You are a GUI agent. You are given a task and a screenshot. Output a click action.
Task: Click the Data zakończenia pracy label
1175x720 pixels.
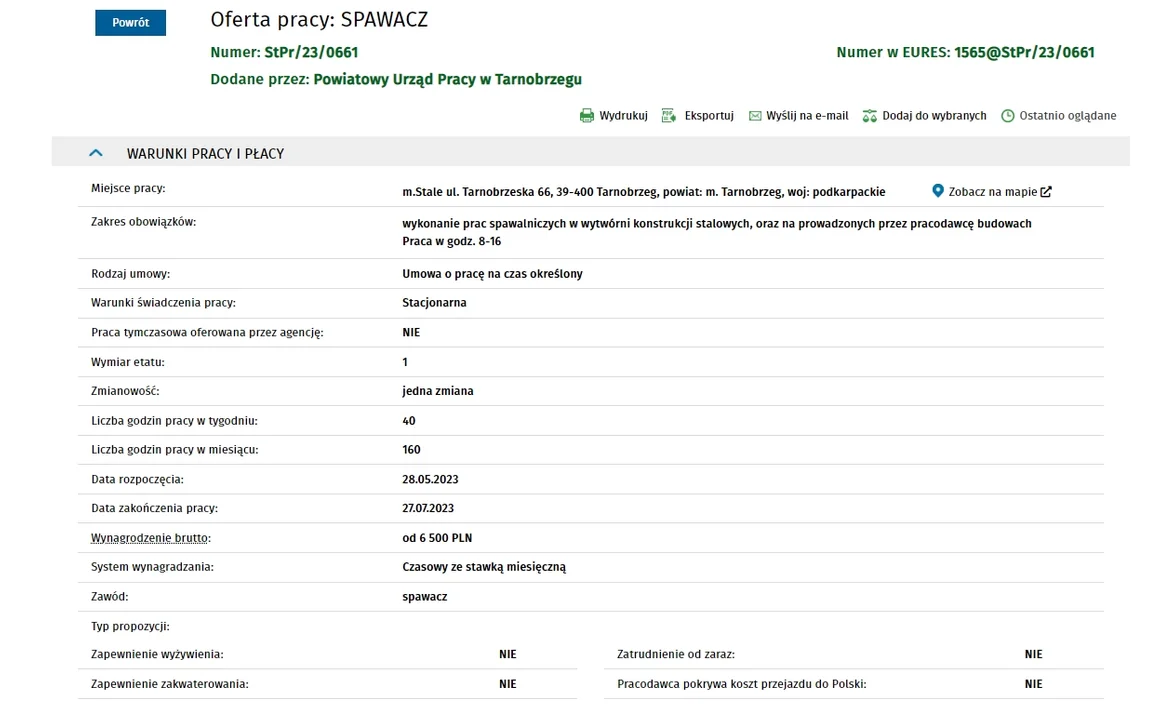(154, 508)
